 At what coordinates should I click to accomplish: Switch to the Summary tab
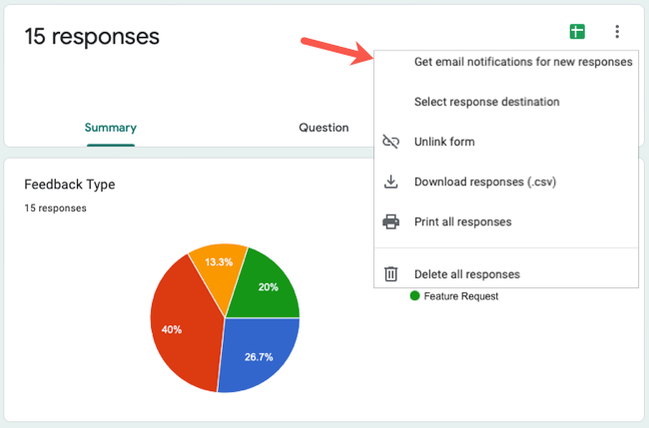point(110,128)
